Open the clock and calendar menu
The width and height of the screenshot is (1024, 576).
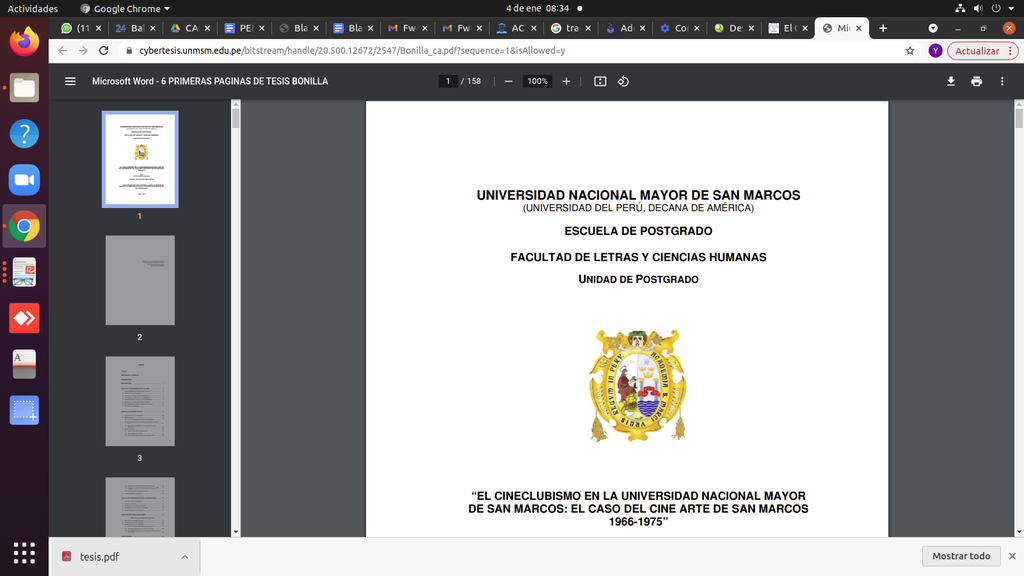537,8
